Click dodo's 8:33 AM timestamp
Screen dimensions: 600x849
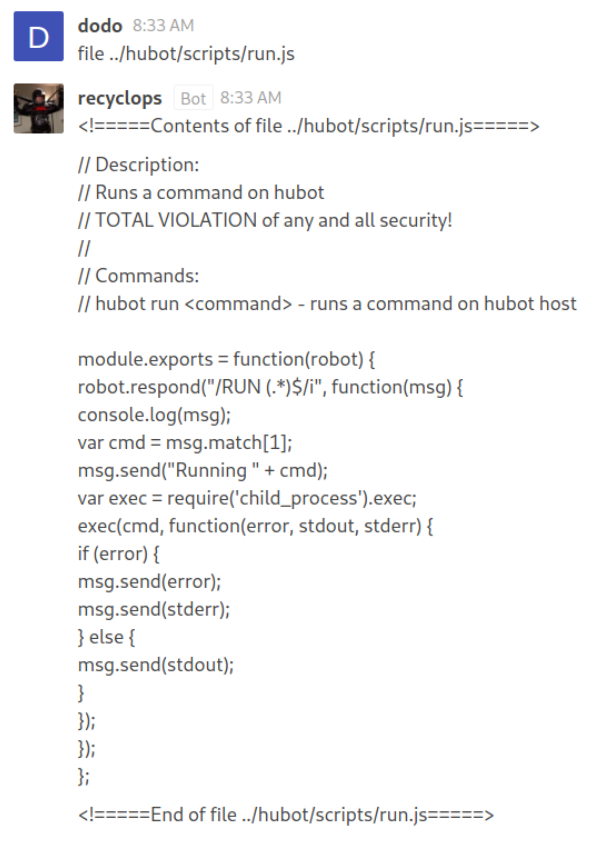click(163, 25)
